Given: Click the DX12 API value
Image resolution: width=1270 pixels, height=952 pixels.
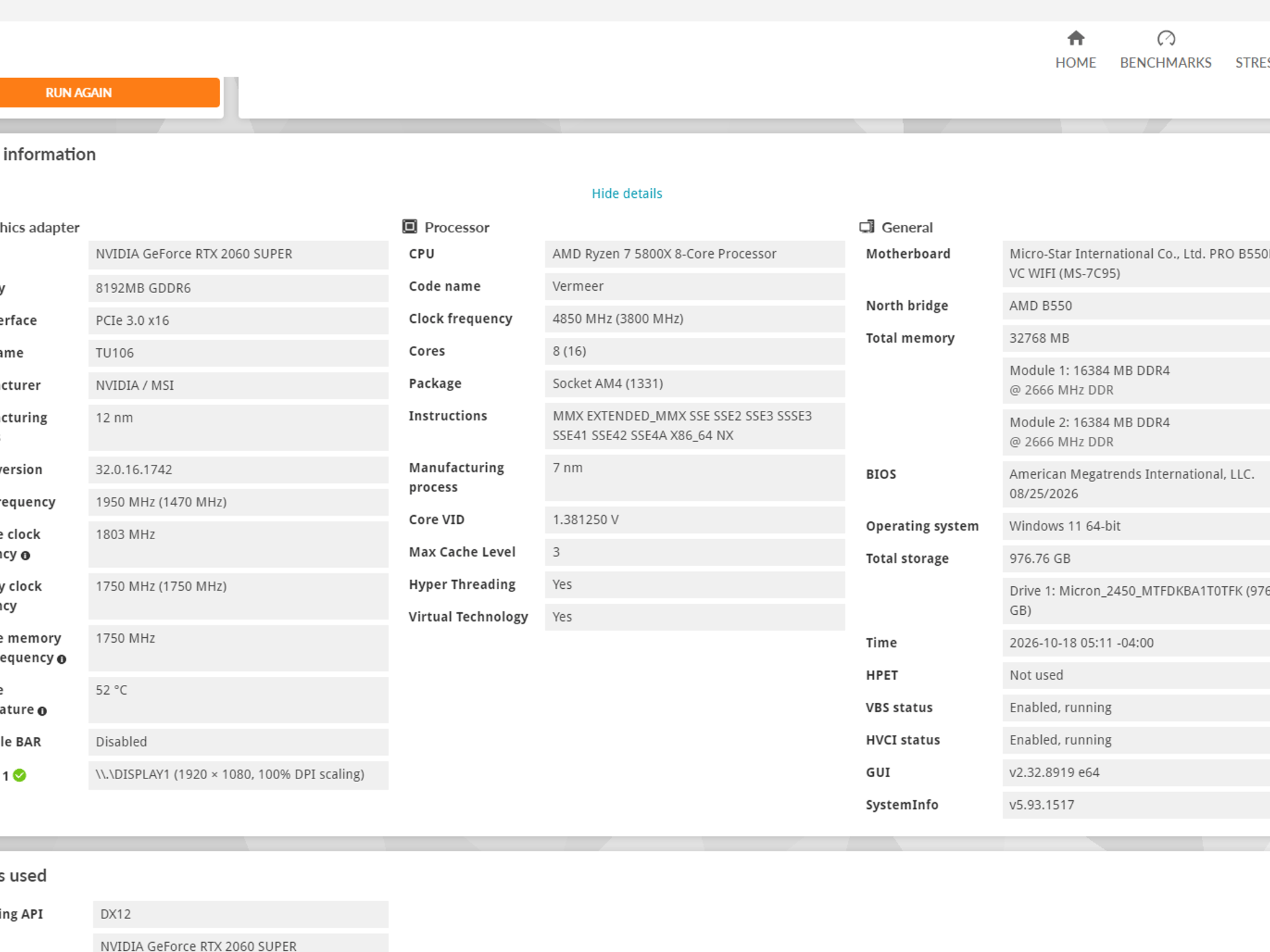Looking at the screenshot, I should 241,915.
